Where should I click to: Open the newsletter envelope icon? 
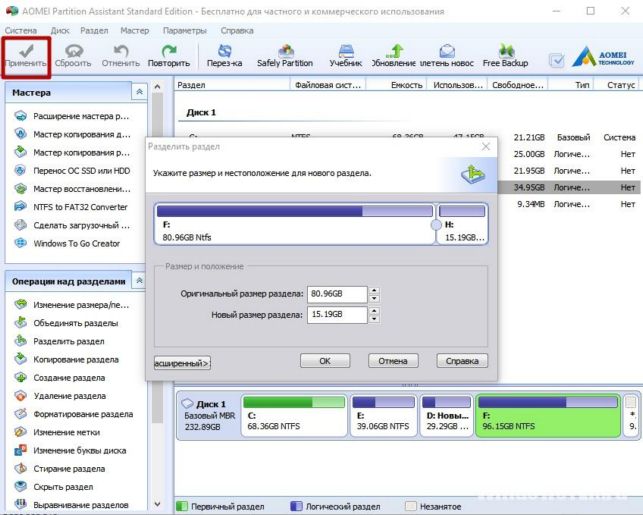coord(447,57)
